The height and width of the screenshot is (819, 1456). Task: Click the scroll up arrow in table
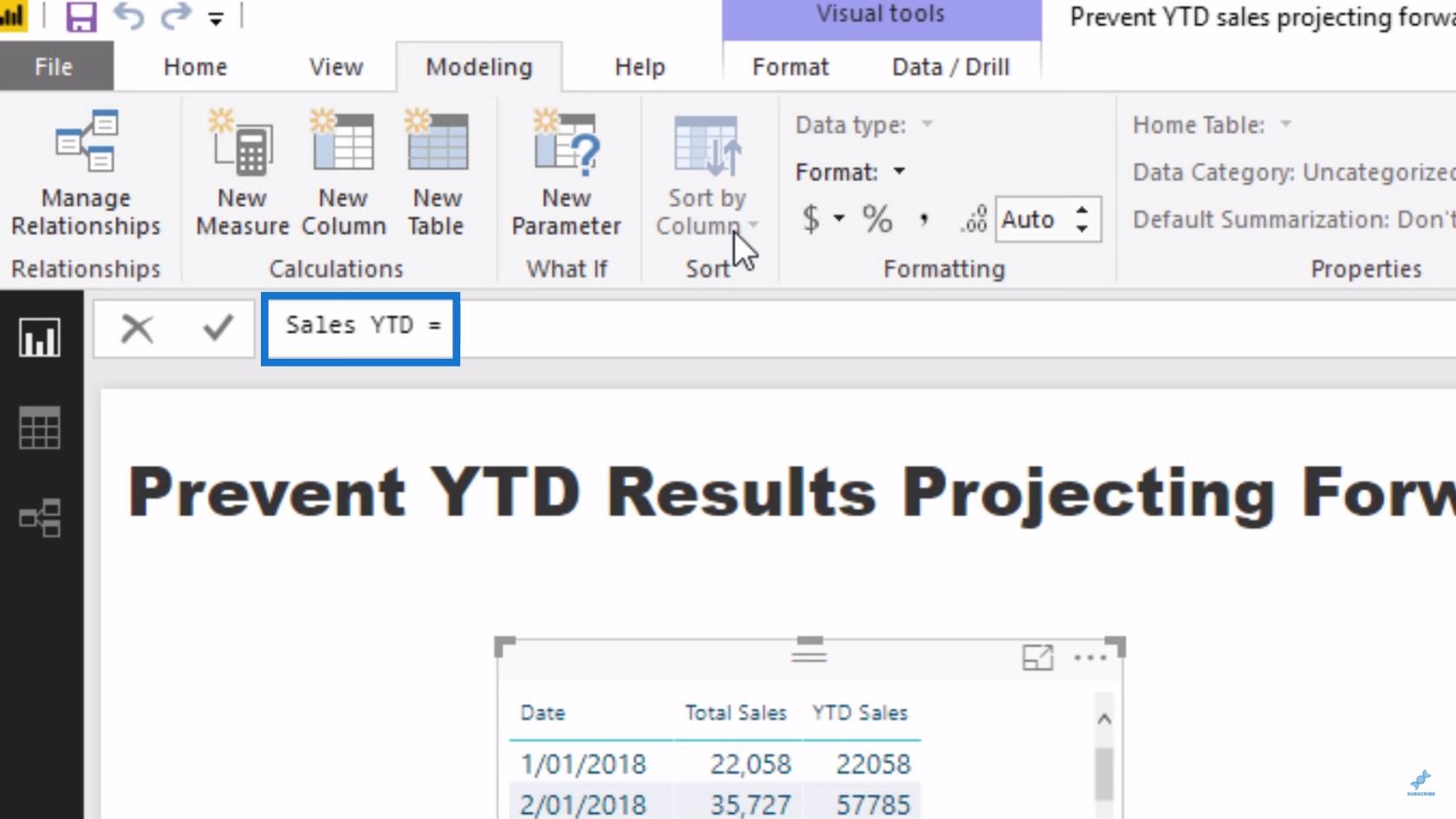click(x=1104, y=718)
